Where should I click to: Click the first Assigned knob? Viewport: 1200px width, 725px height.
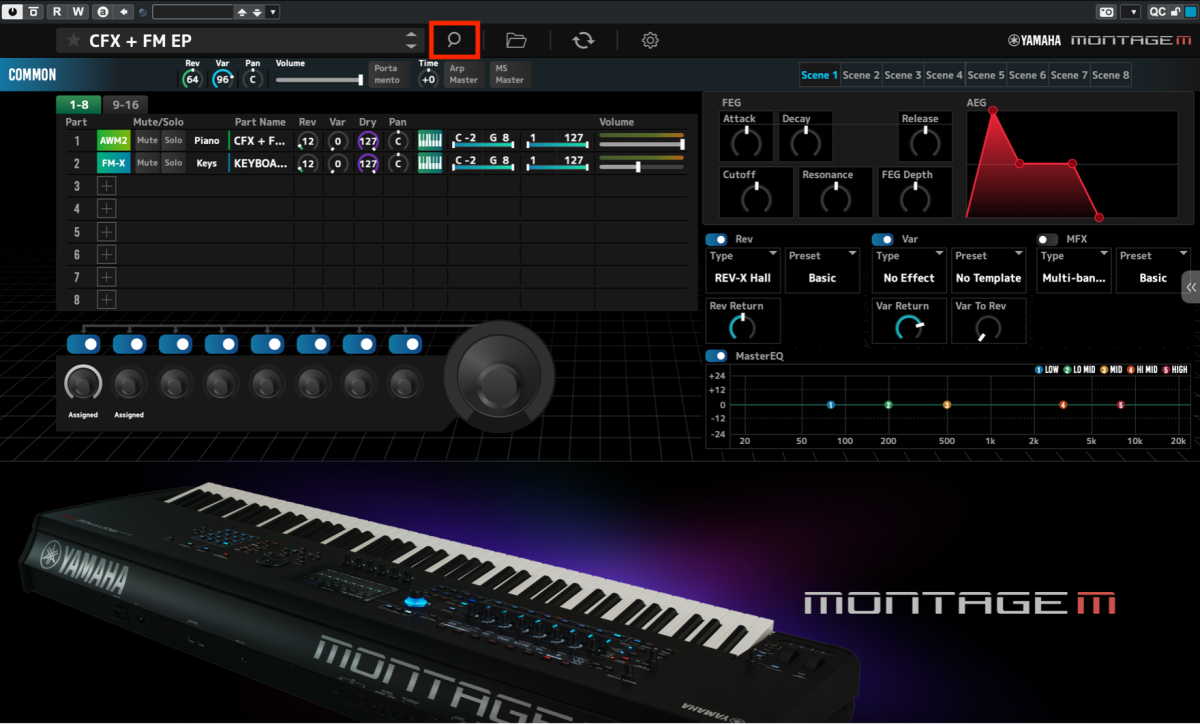click(x=83, y=382)
